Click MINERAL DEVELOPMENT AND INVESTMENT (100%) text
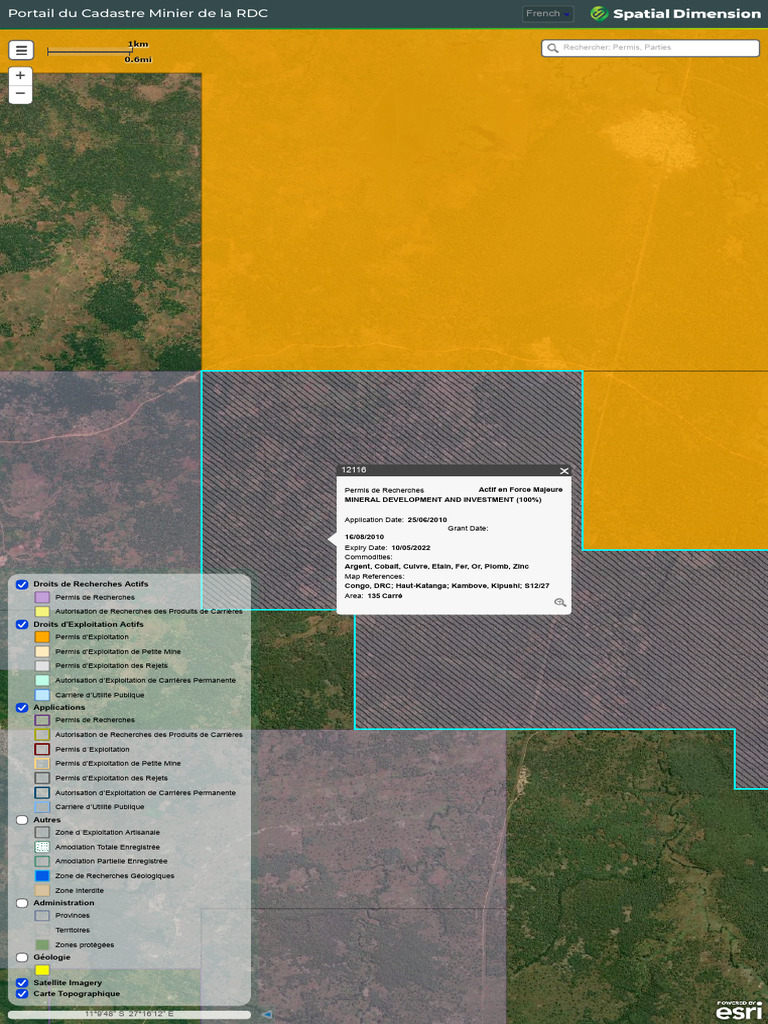 point(443,500)
